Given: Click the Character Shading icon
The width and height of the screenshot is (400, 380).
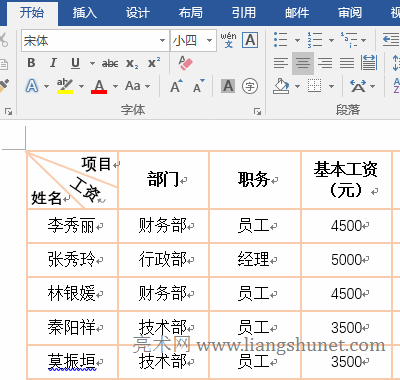Looking at the screenshot, I should point(228,87).
